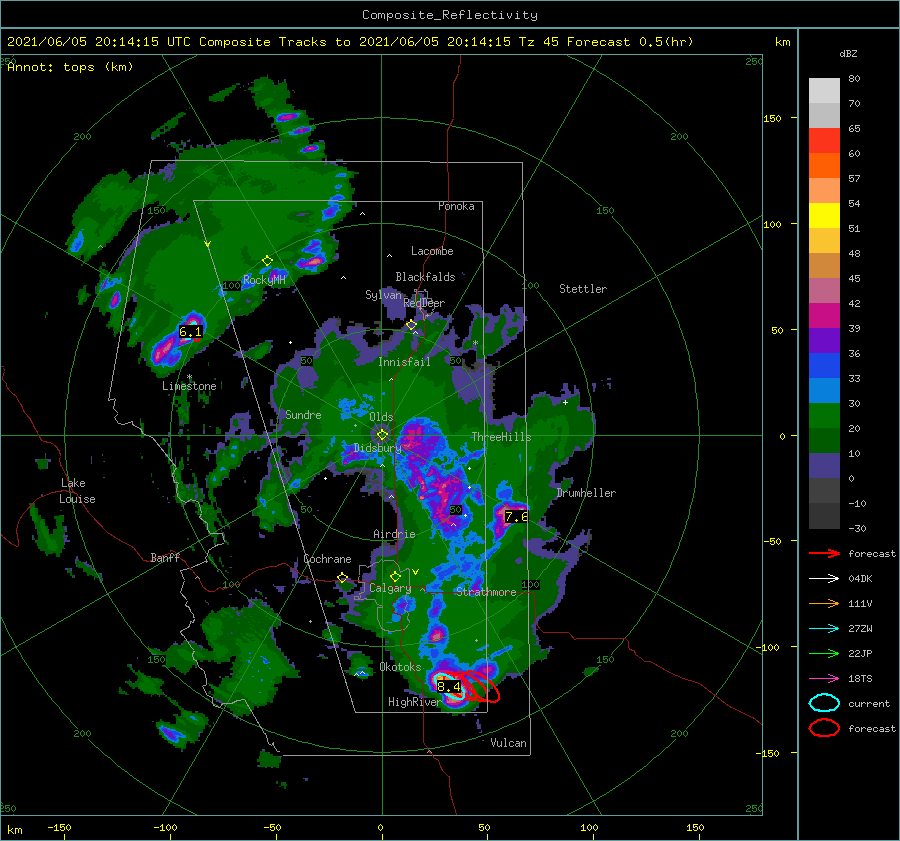Click the 'dBZ' legend heading
The height and width of the screenshot is (841, 900).
tap(848, 53)
